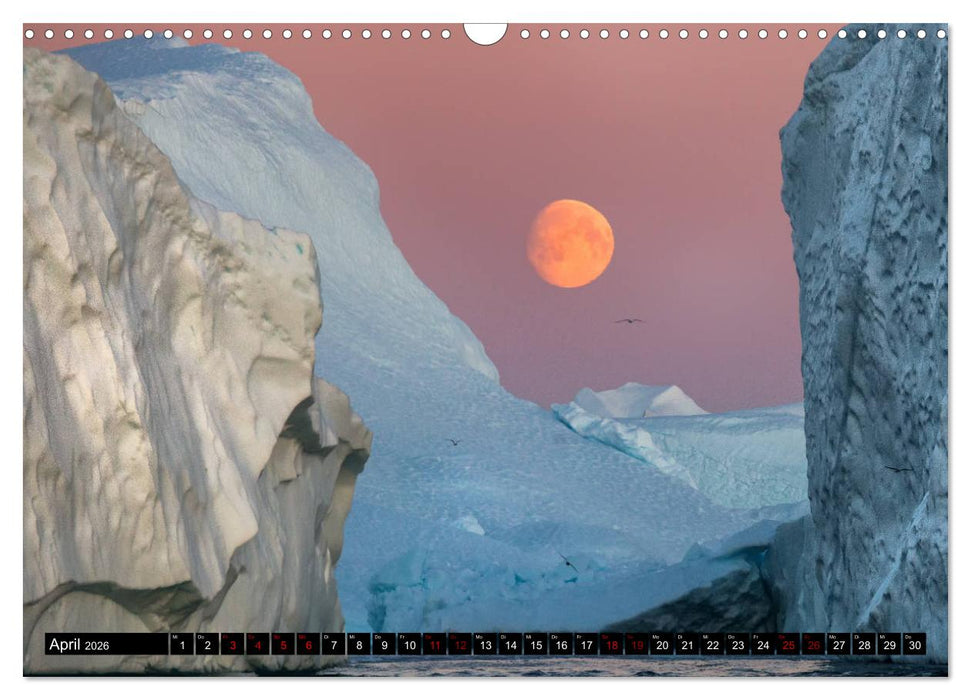Click the red Saturday date 18

tap(611, 643)
